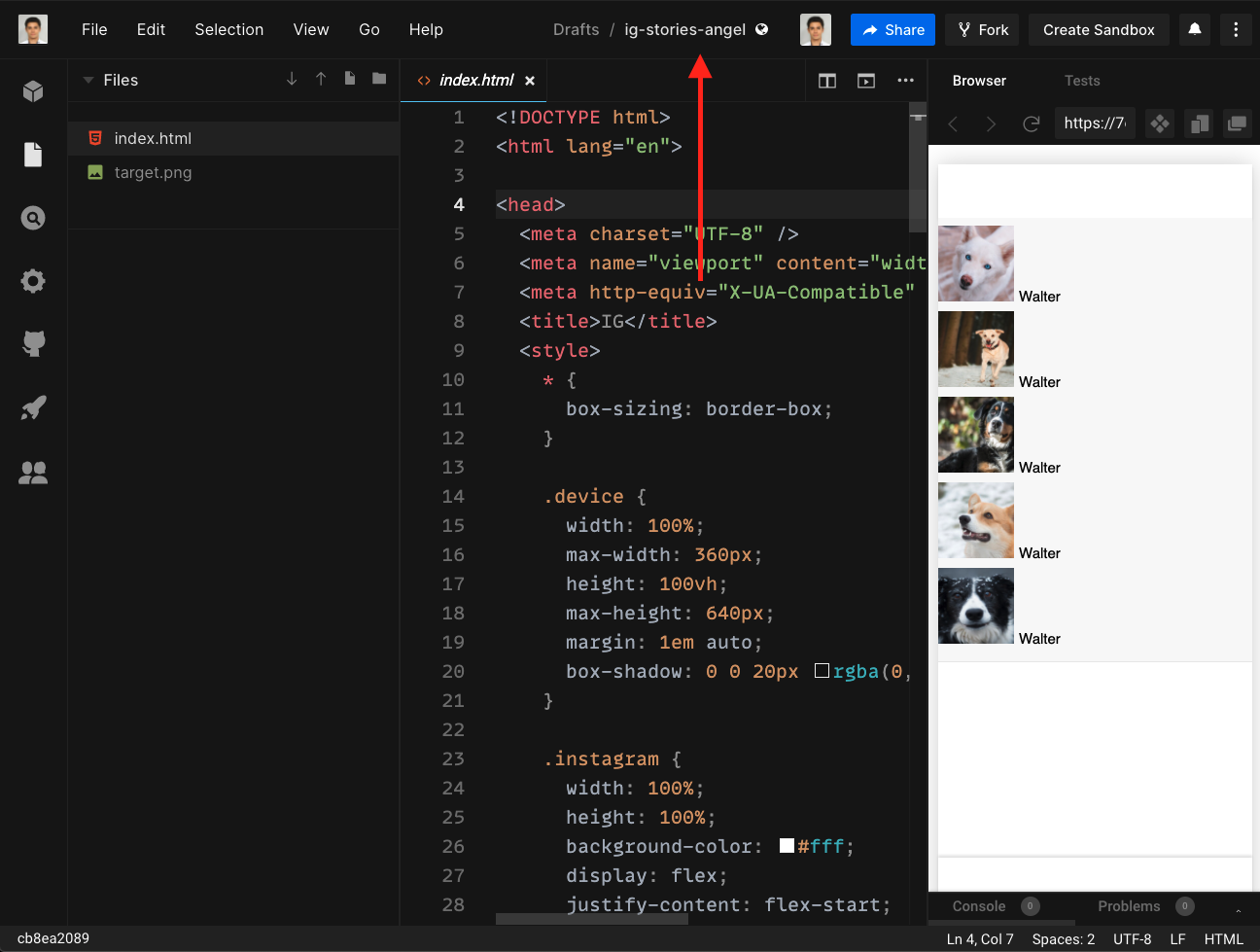Click the new file icon in Files header

tap(350, 79)
